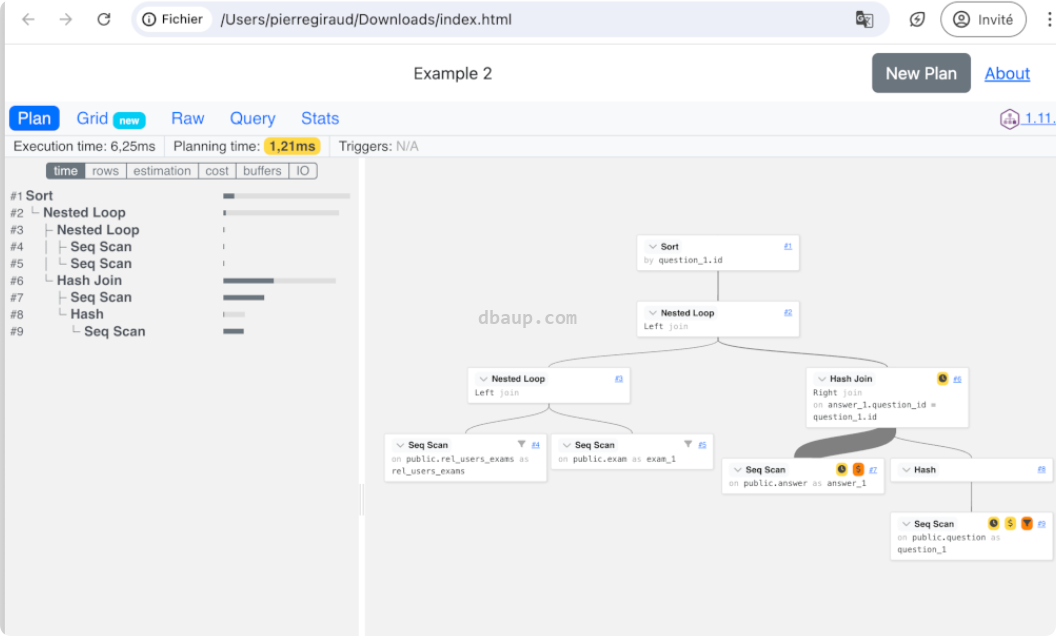Click the address bar URL field
This screenshot has width=1056, height=636.
click(510, 20)
